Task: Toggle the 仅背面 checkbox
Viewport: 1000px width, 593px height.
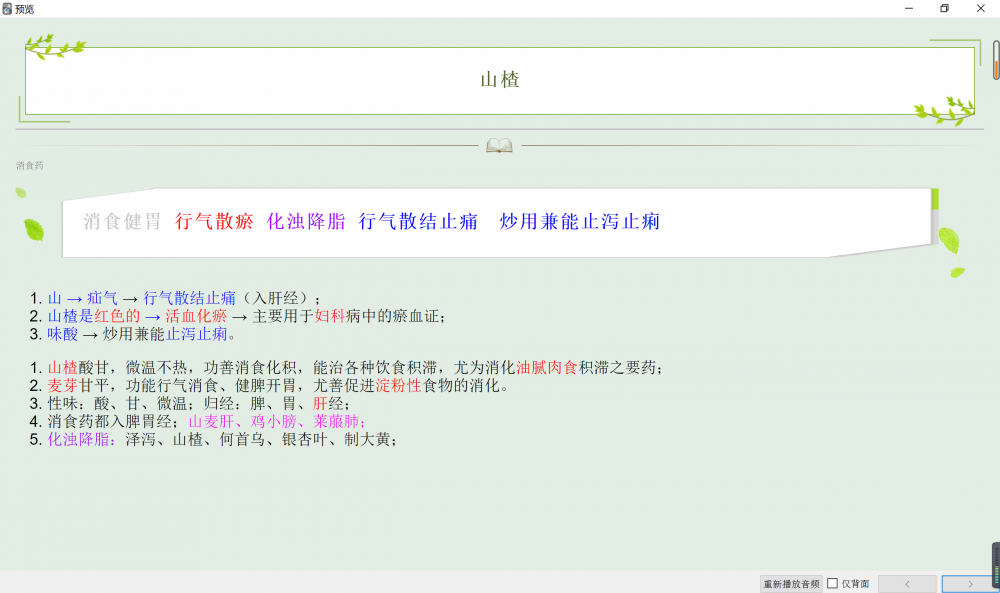Action: coord(832,583)
